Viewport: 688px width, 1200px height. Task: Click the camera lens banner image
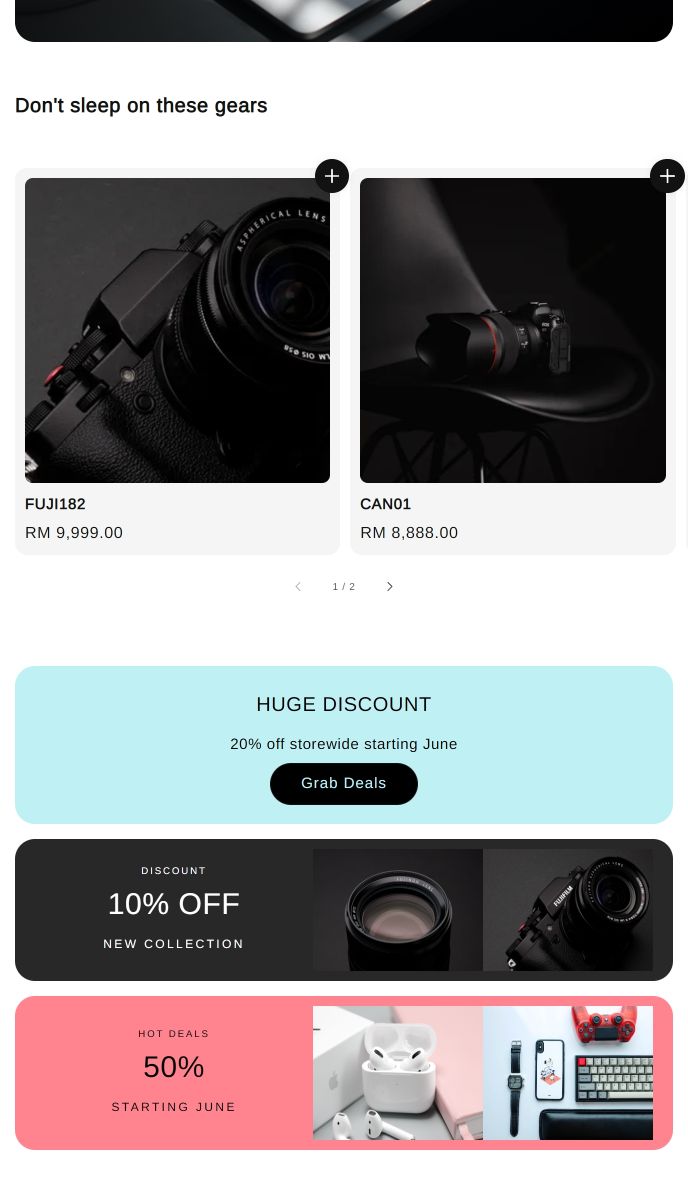click(397, 909)
